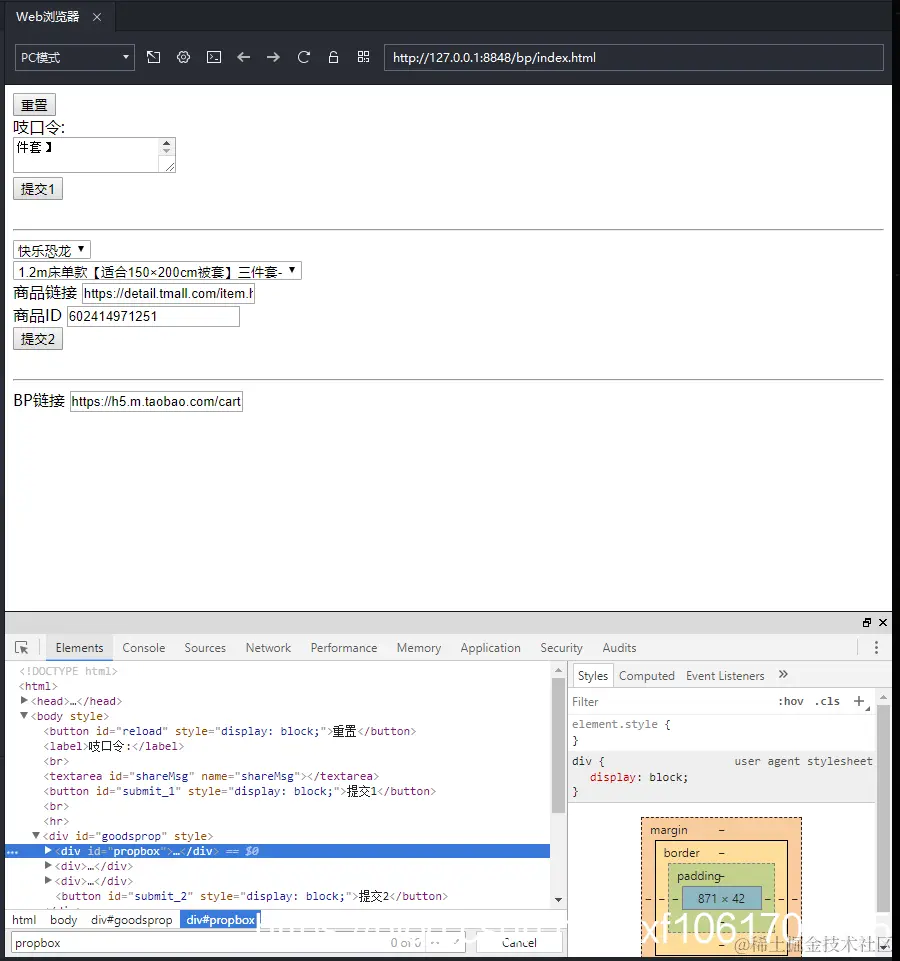Viewport: 900px width, 961px height.
Task: Open the 快乐恐龙 dropdown
Action: [x=52, y=250]
